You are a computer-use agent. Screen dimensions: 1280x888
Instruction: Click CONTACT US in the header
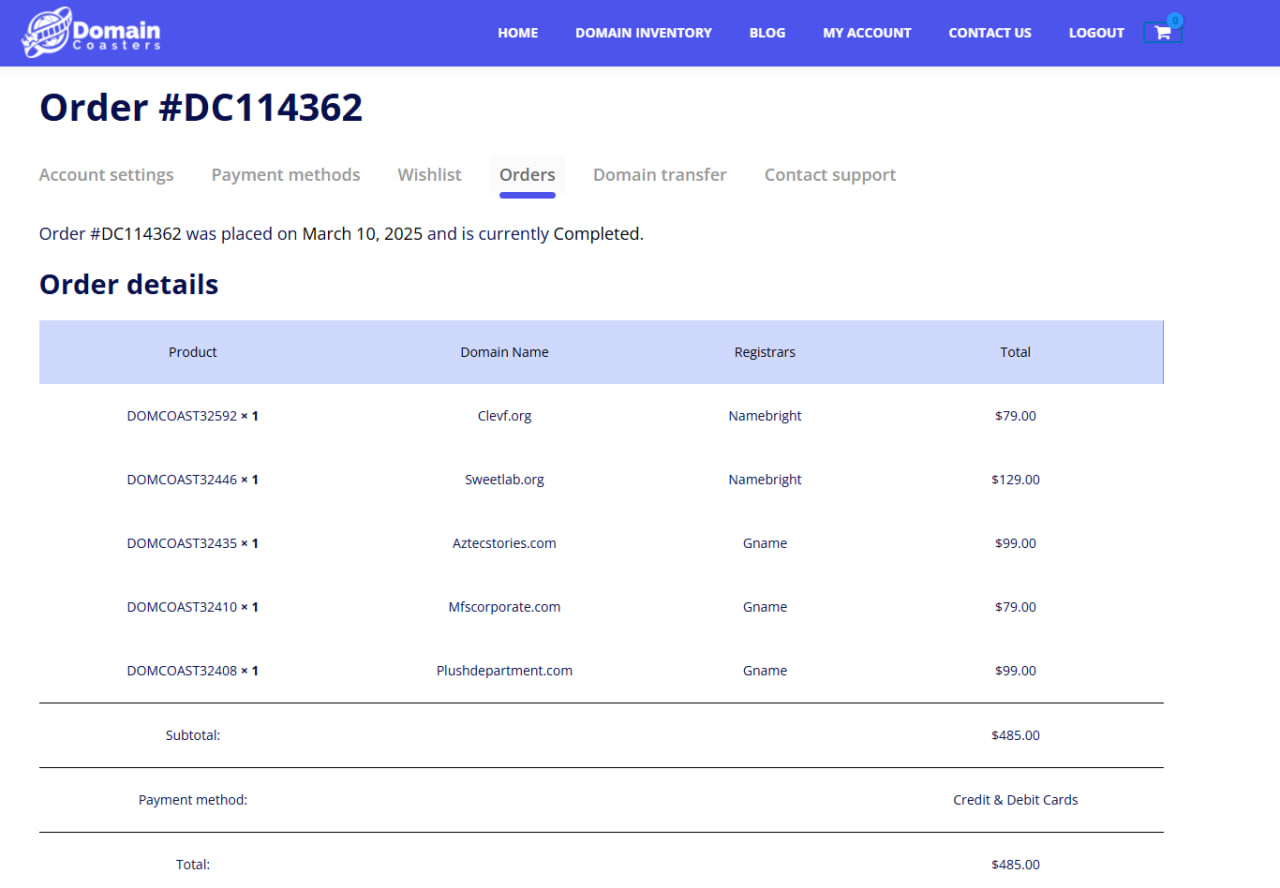coord(990,33)
